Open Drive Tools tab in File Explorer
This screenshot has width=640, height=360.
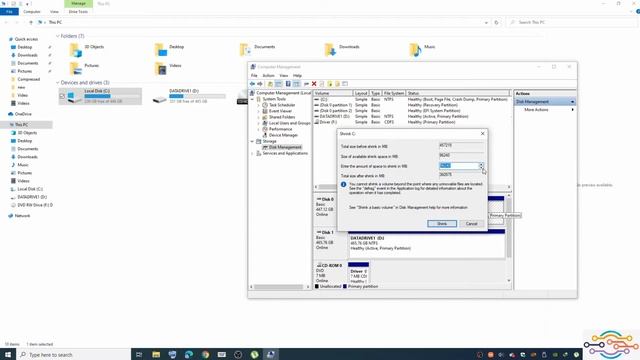[78, 12]
